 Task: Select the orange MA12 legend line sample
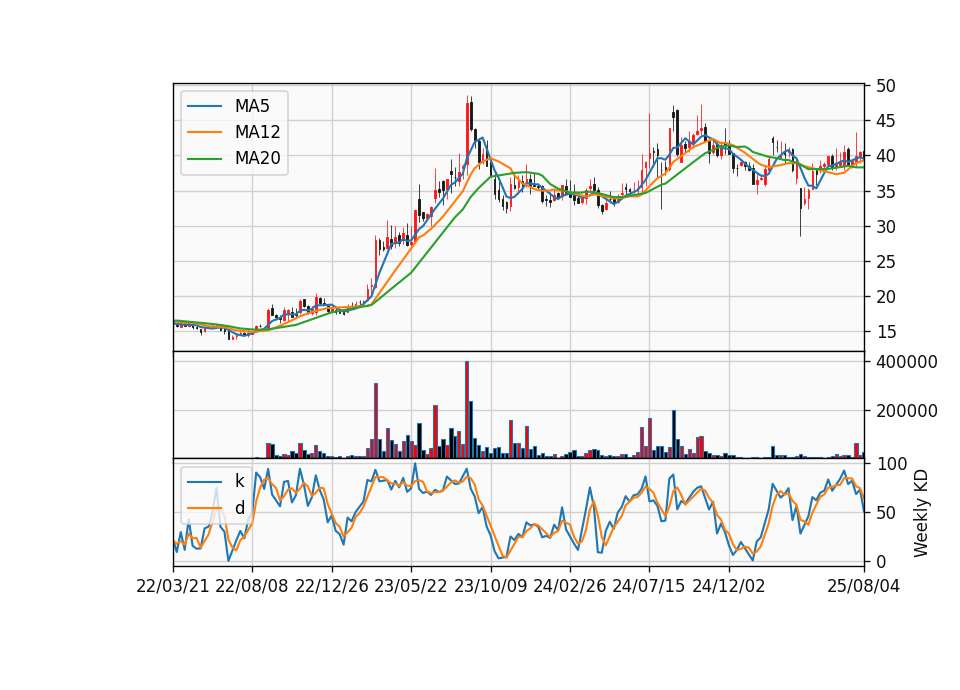204,132
